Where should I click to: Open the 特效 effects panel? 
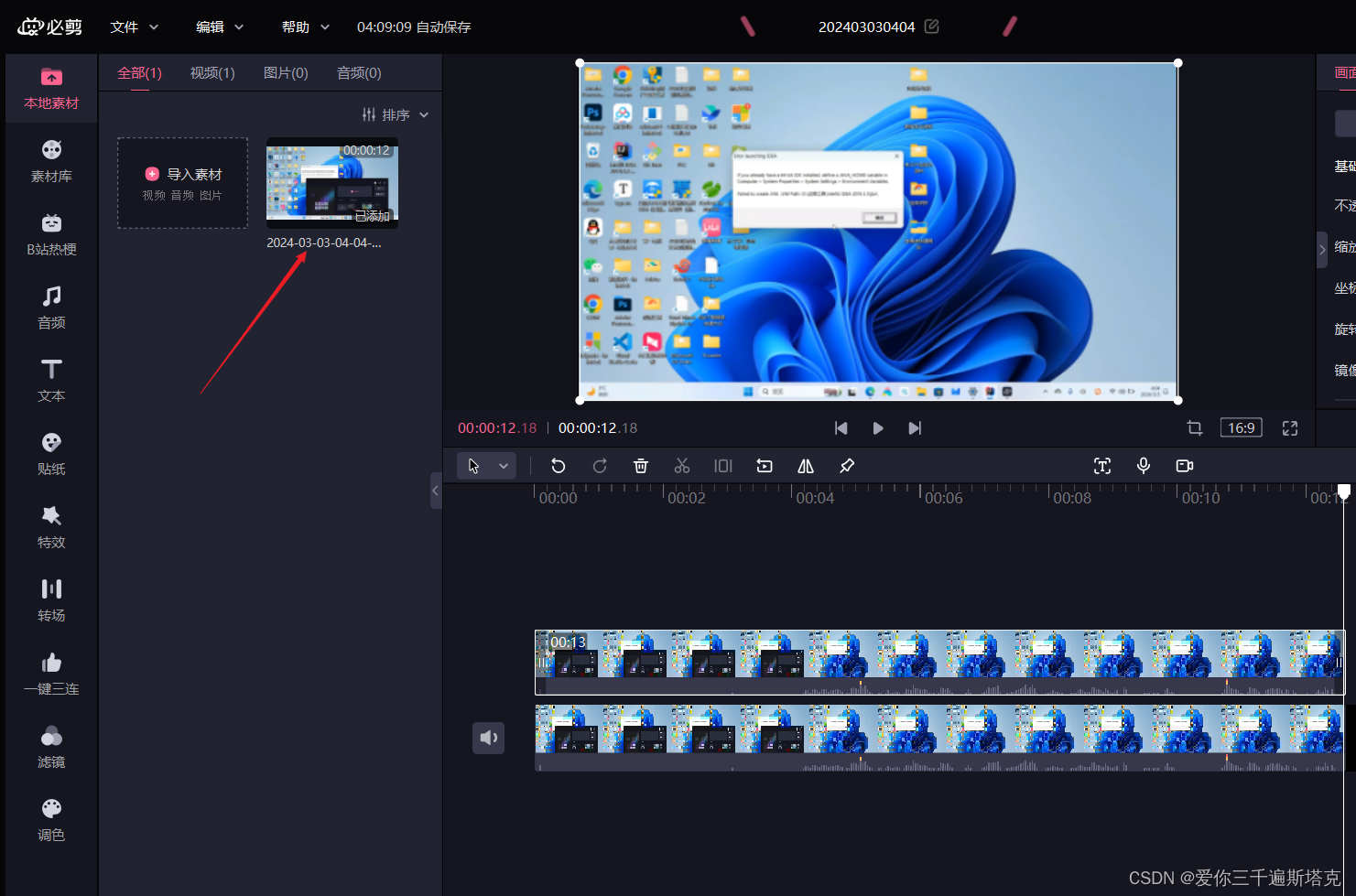(51, 527)
